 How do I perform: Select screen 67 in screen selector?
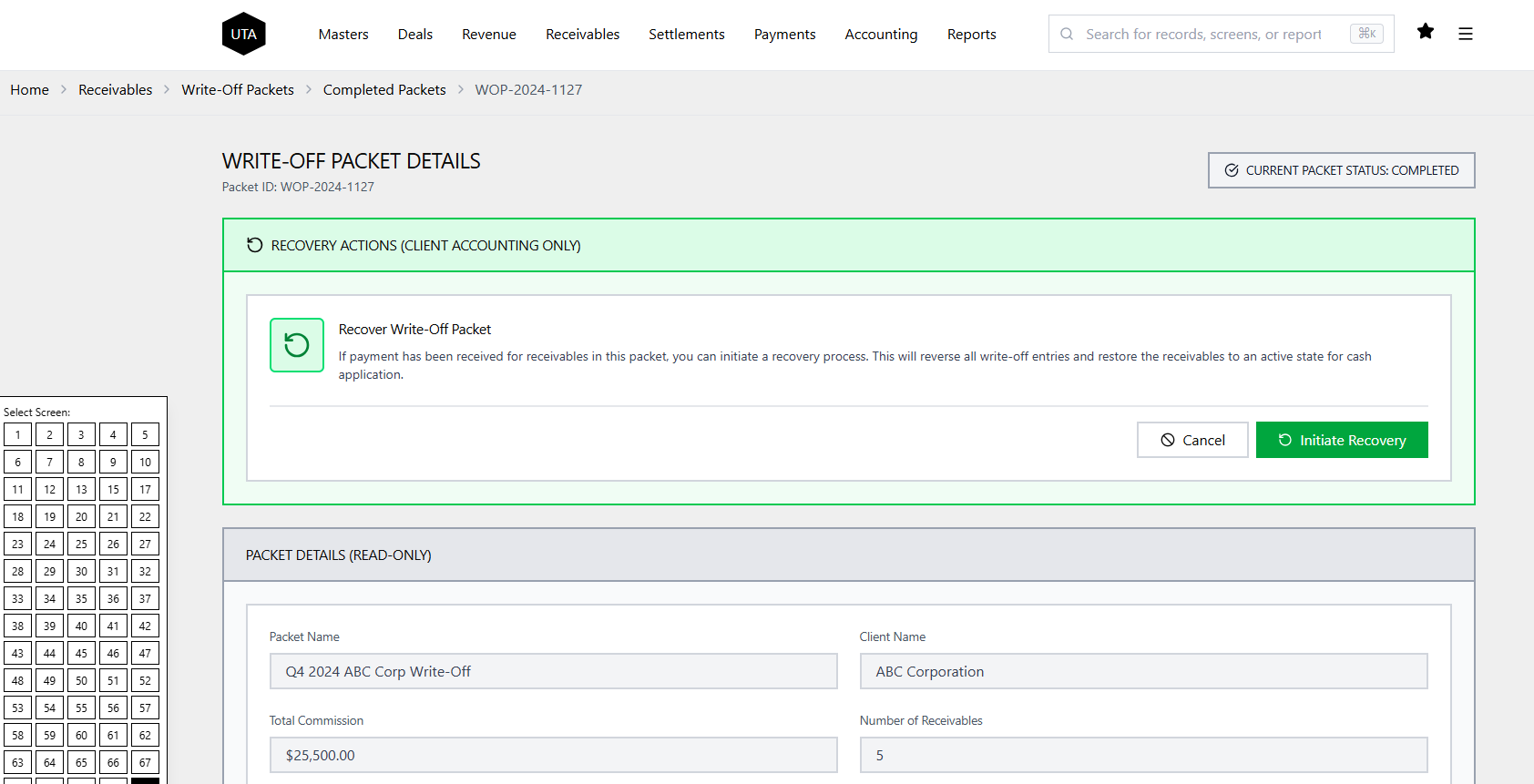(x=145, y=762)
